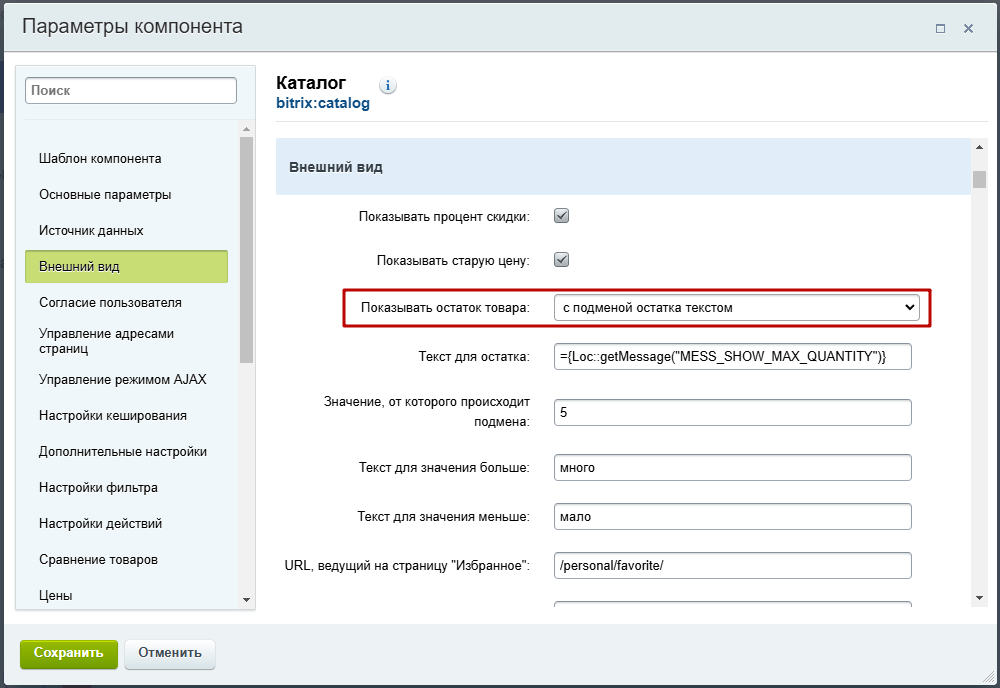Image resolution: width=1000 pixels, height=688 pixels.
Task: Select Внешний вид in sidebar
Action: tap(126, 267)
